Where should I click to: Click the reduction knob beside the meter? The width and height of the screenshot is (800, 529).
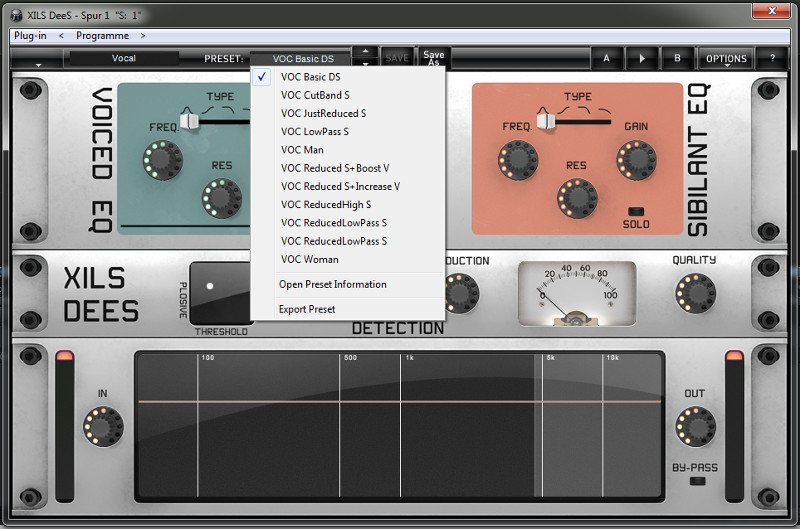[x=462, y=293]
